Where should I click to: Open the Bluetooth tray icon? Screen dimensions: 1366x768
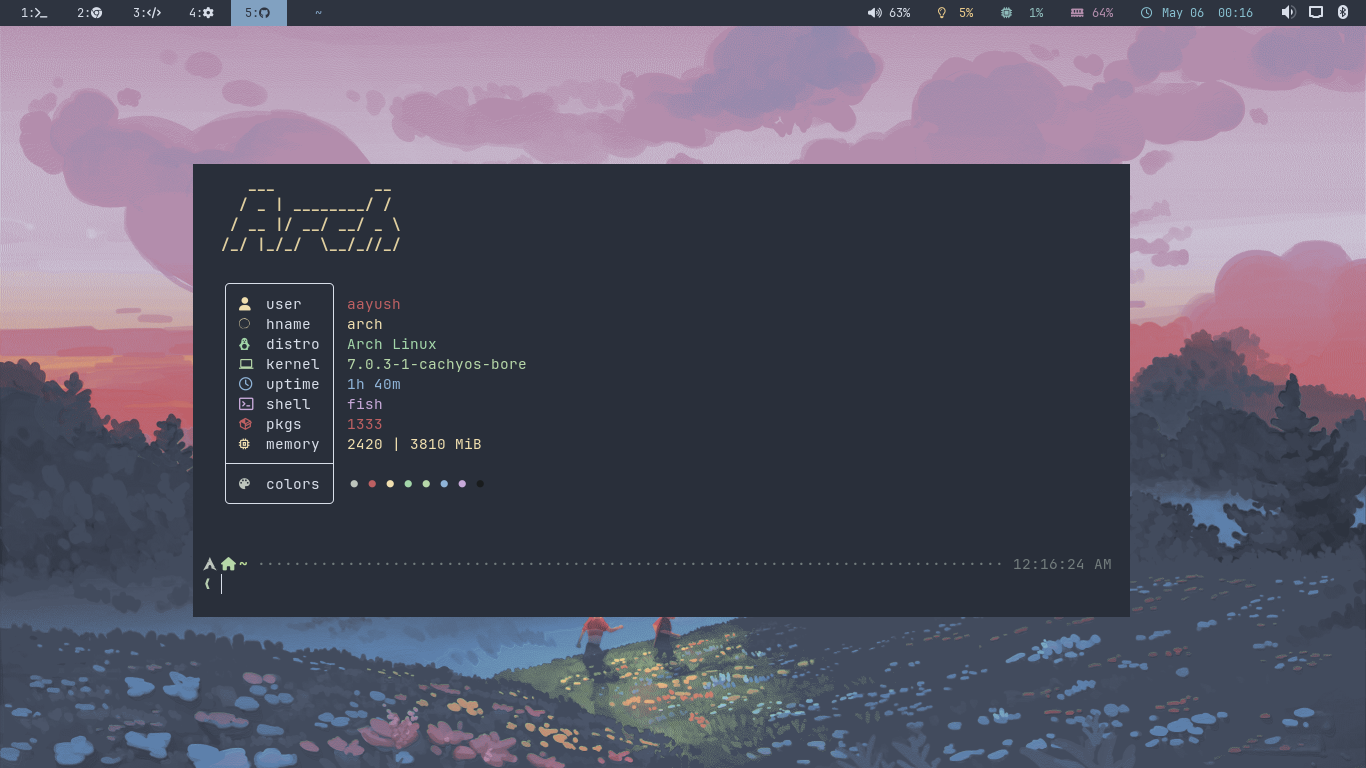pos(1344,13)
